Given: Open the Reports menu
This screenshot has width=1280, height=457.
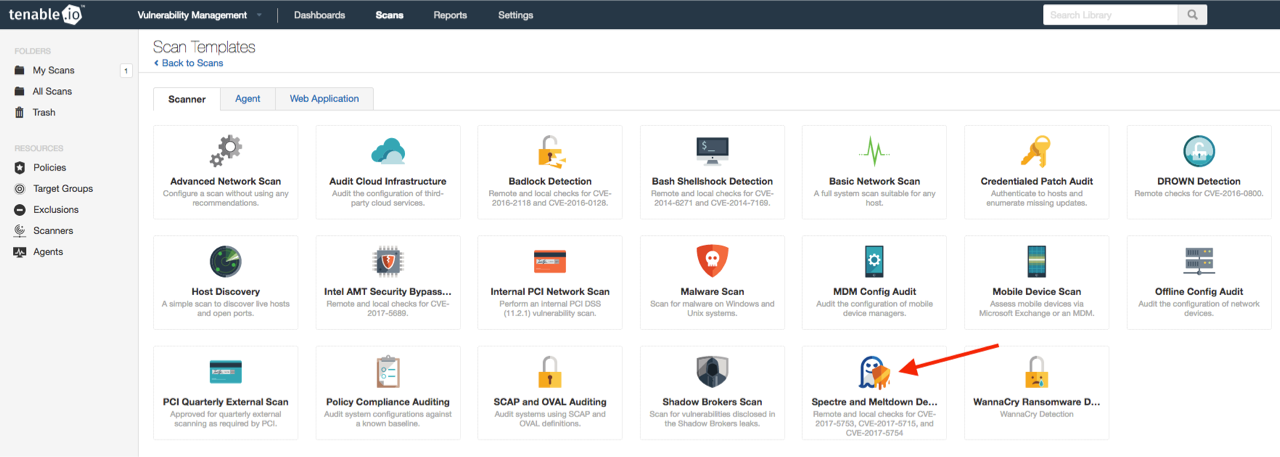Looking at the screenshot, I should pos(450,15).
